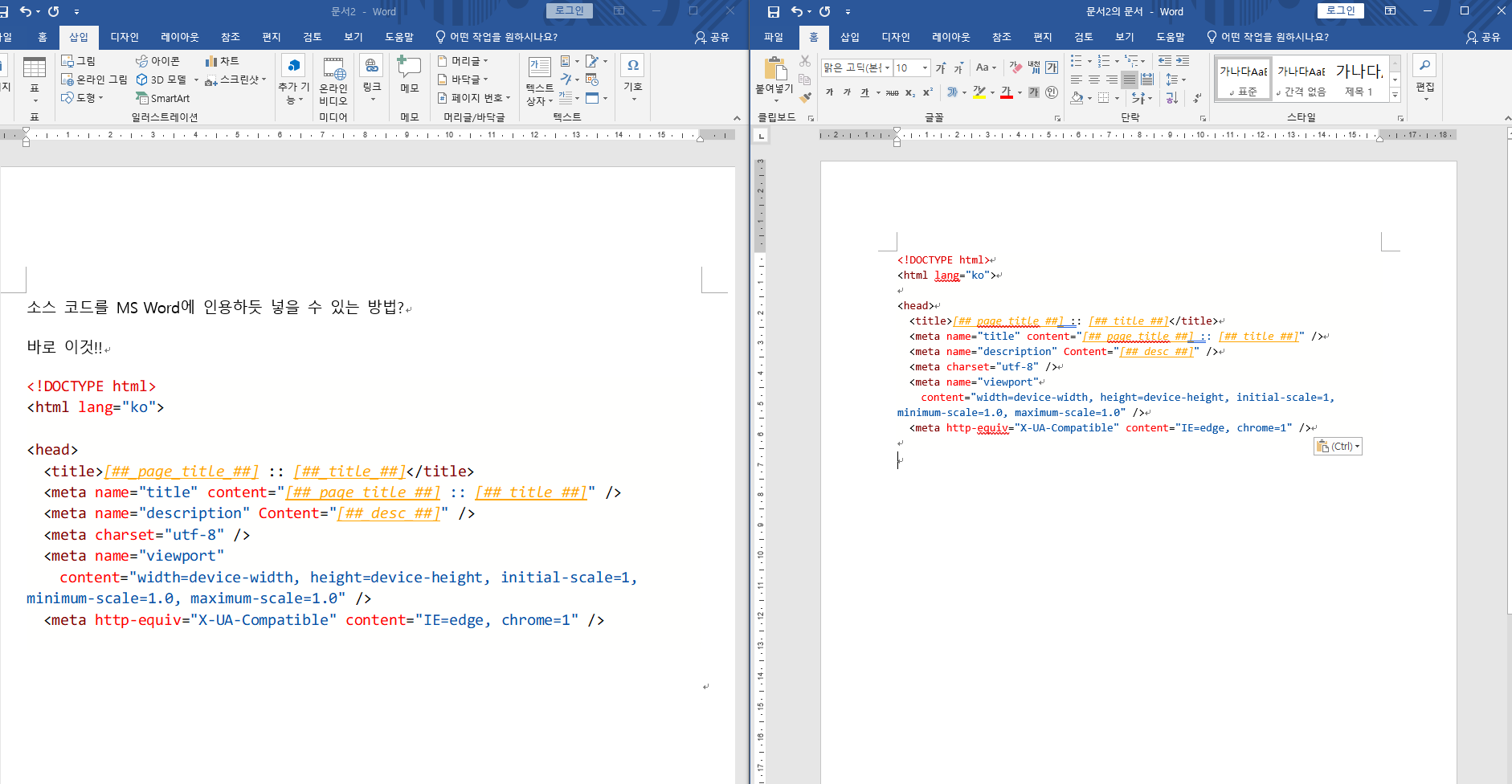This screenshot has height=784, width=1512.
Task: Toggle bold formatting in right window
Action: pyautogui.click(x=830, y=92)
